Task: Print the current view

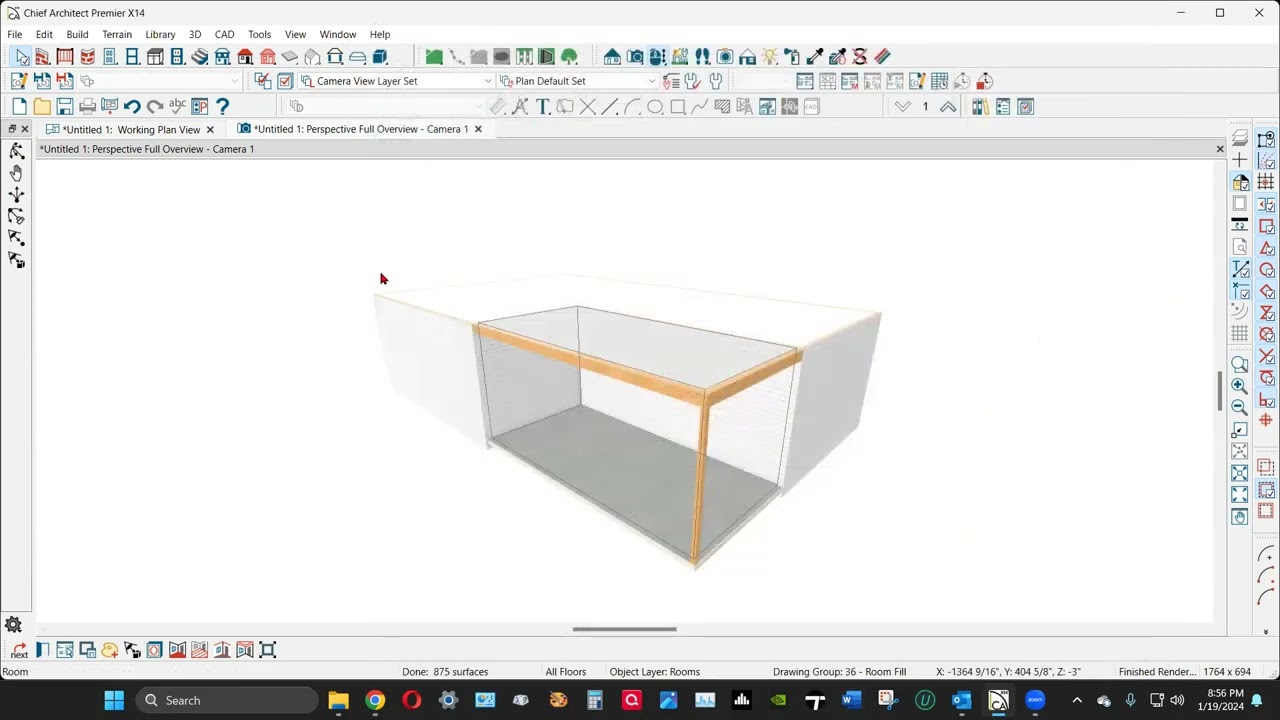Action: click(87, 107)
